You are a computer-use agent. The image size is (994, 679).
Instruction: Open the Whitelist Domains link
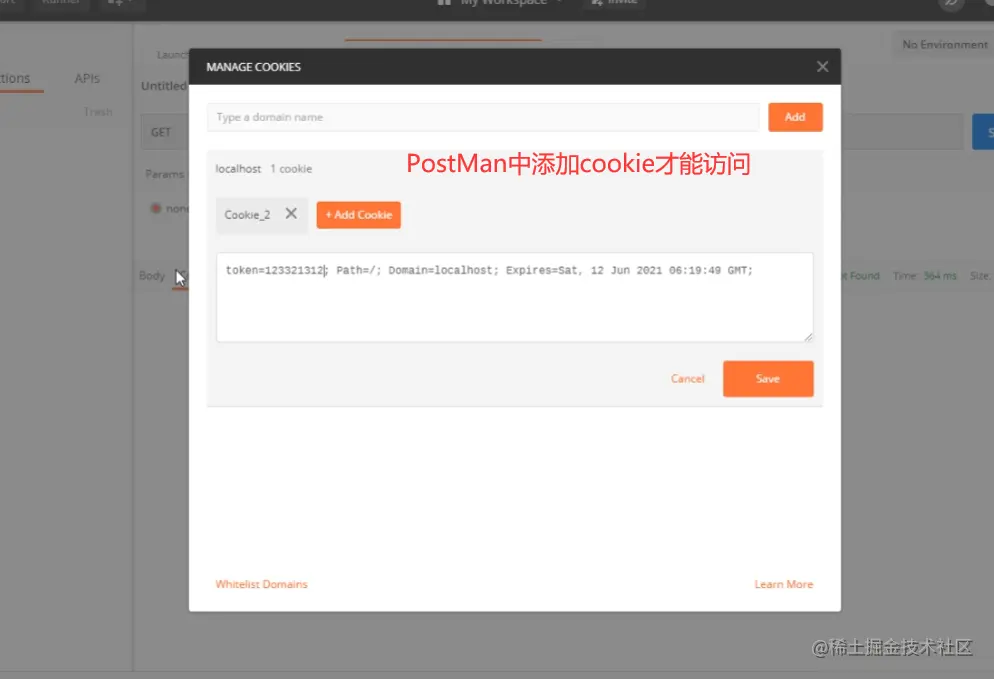(x=261, y=584)
